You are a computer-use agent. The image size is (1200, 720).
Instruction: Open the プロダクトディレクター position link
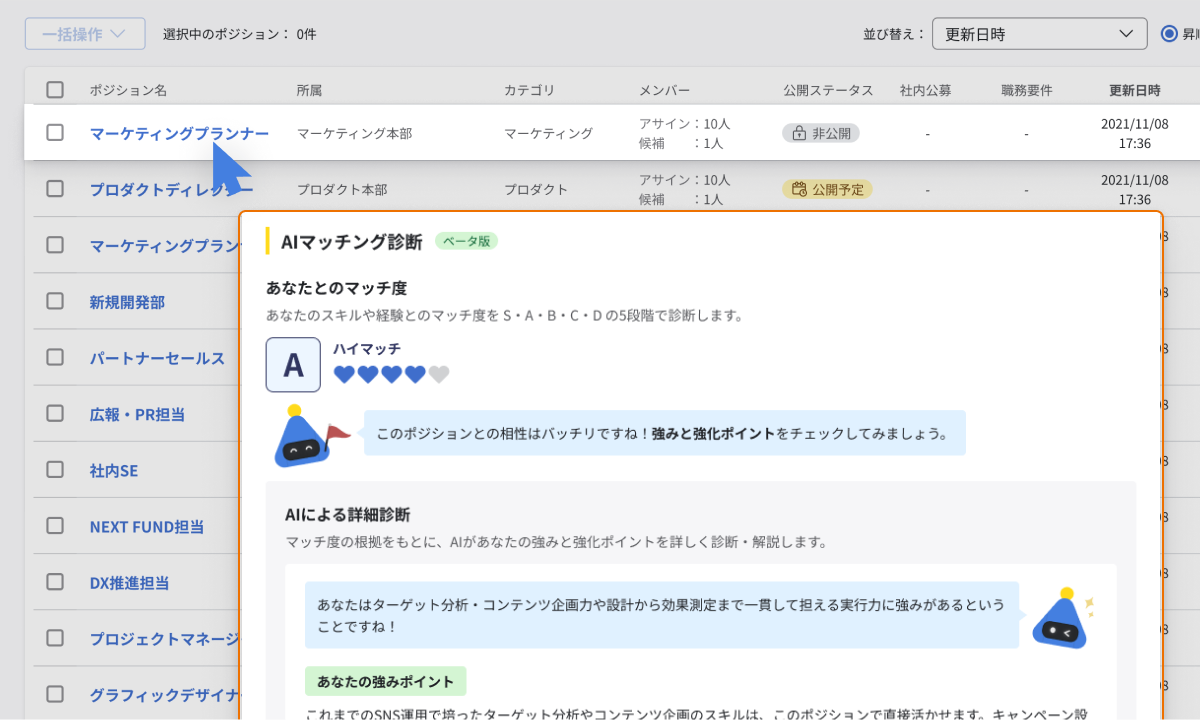point(171,189)
